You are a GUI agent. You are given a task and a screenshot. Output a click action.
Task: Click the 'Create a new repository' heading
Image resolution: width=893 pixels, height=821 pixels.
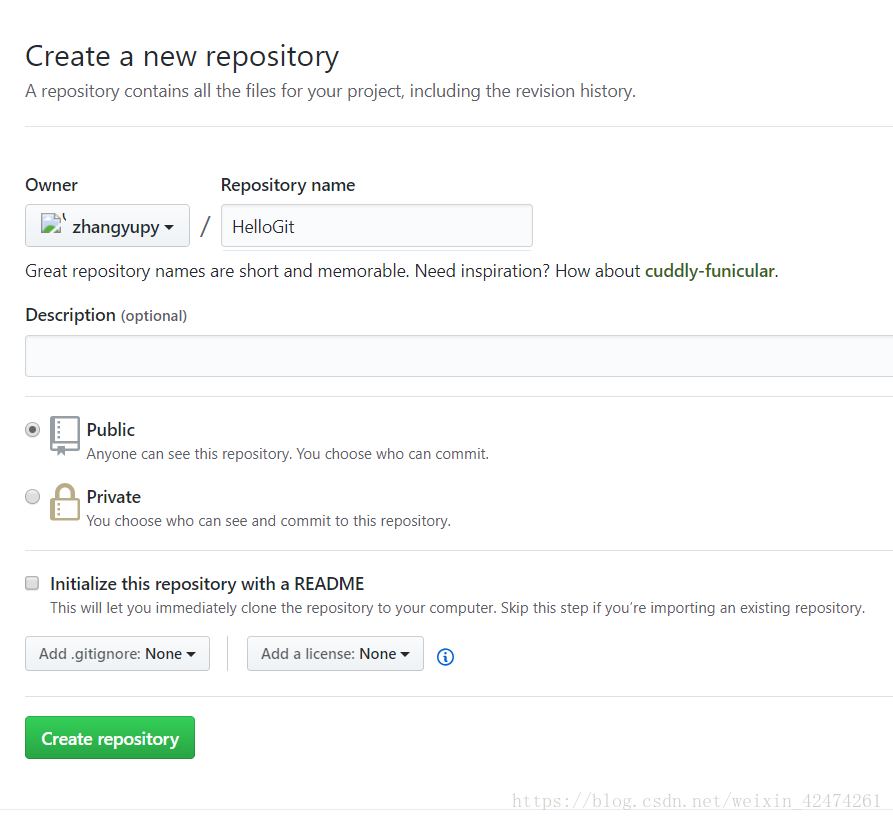(182, 57)
